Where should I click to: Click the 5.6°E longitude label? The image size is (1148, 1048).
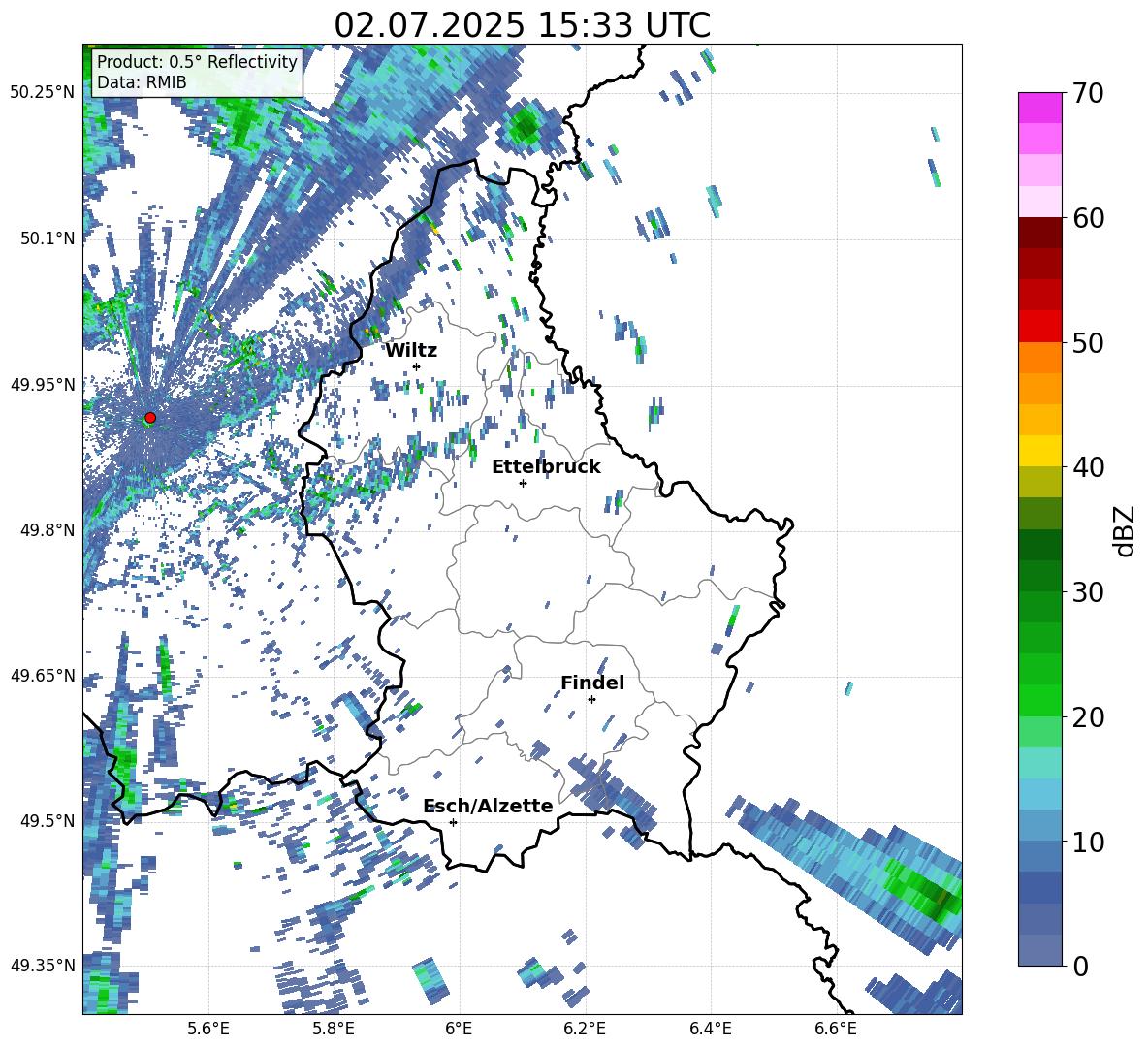tap(208, 1029)
